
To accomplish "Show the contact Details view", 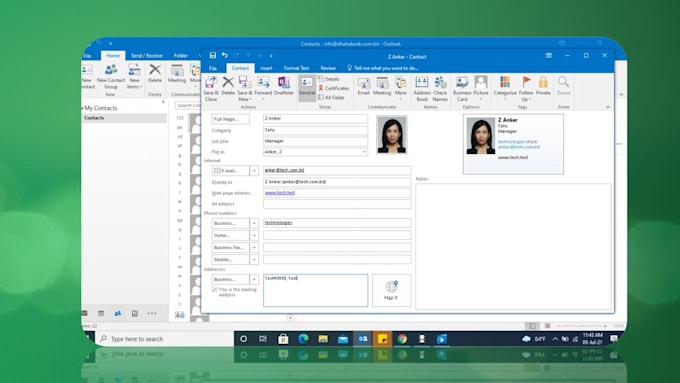I will 329,79.
